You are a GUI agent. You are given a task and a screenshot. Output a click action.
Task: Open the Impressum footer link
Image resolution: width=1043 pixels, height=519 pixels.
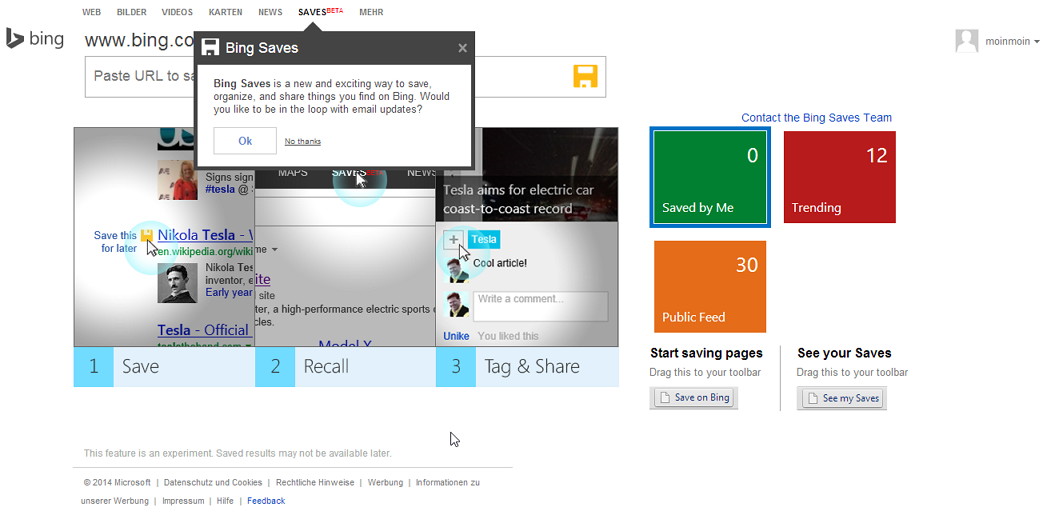pyautogui.click(x=183, y=501)
